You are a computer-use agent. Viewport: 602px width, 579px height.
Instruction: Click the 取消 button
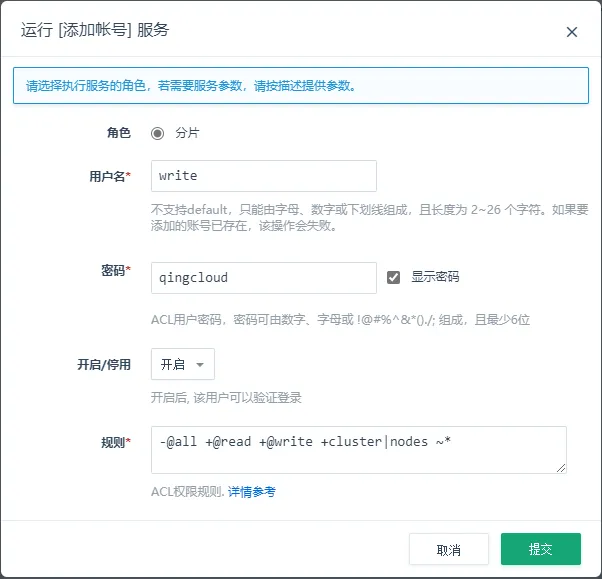click(449, 549)
